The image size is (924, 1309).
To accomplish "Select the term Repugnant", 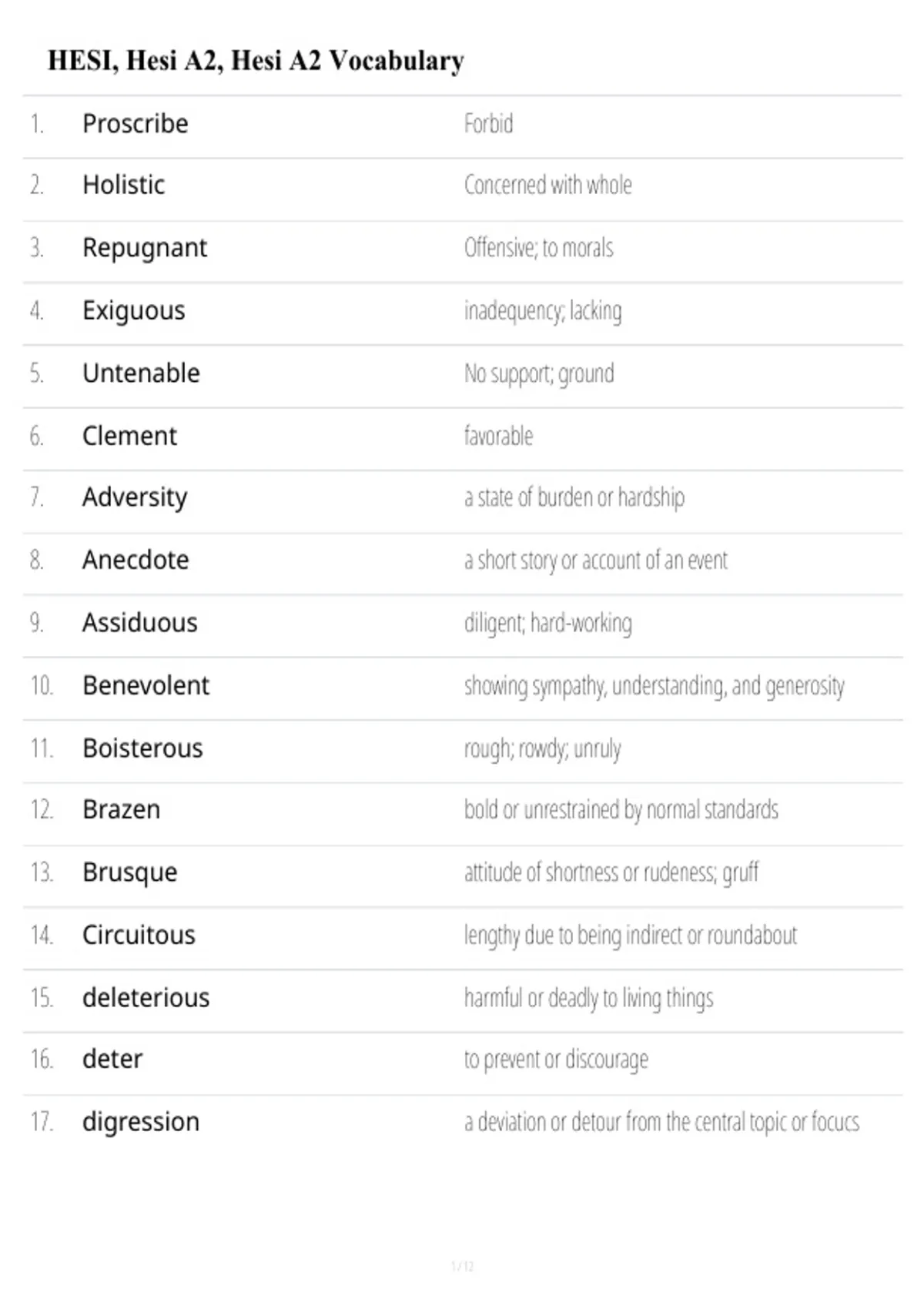I will [x=145, y=248].
